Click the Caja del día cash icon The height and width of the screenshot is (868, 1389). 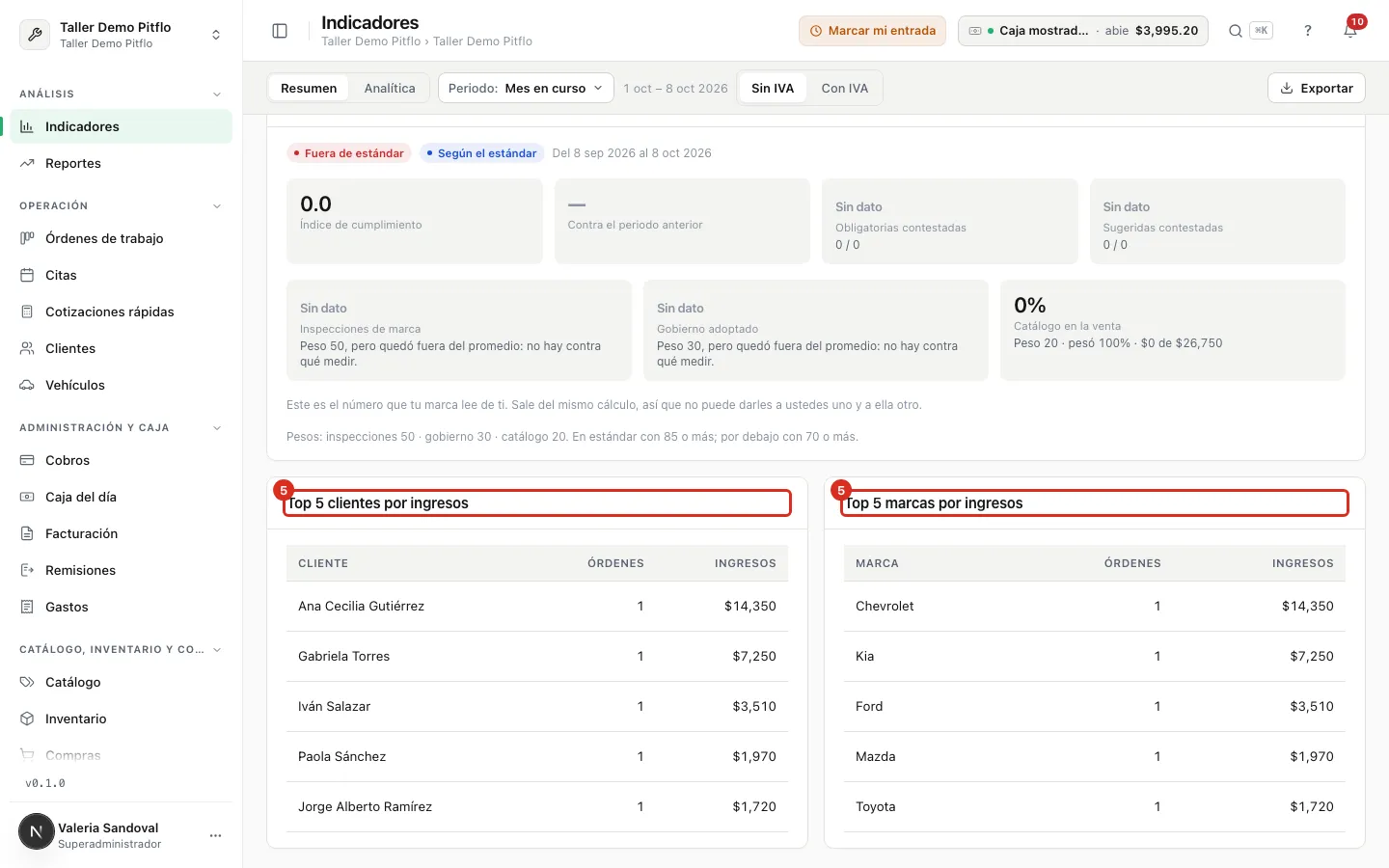pyautogui.click(x=27, y=497)
